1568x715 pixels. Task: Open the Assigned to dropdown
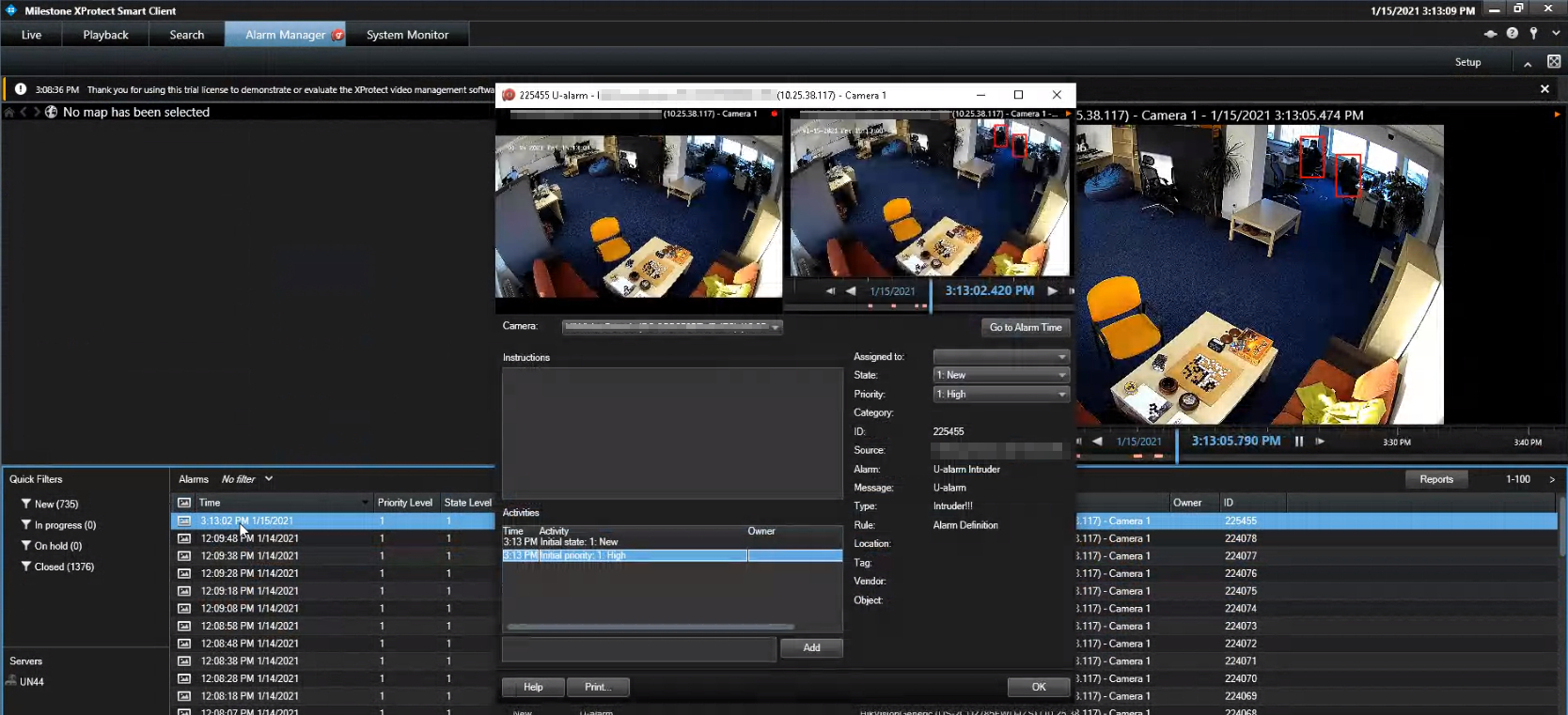(x=1001, y=357)
